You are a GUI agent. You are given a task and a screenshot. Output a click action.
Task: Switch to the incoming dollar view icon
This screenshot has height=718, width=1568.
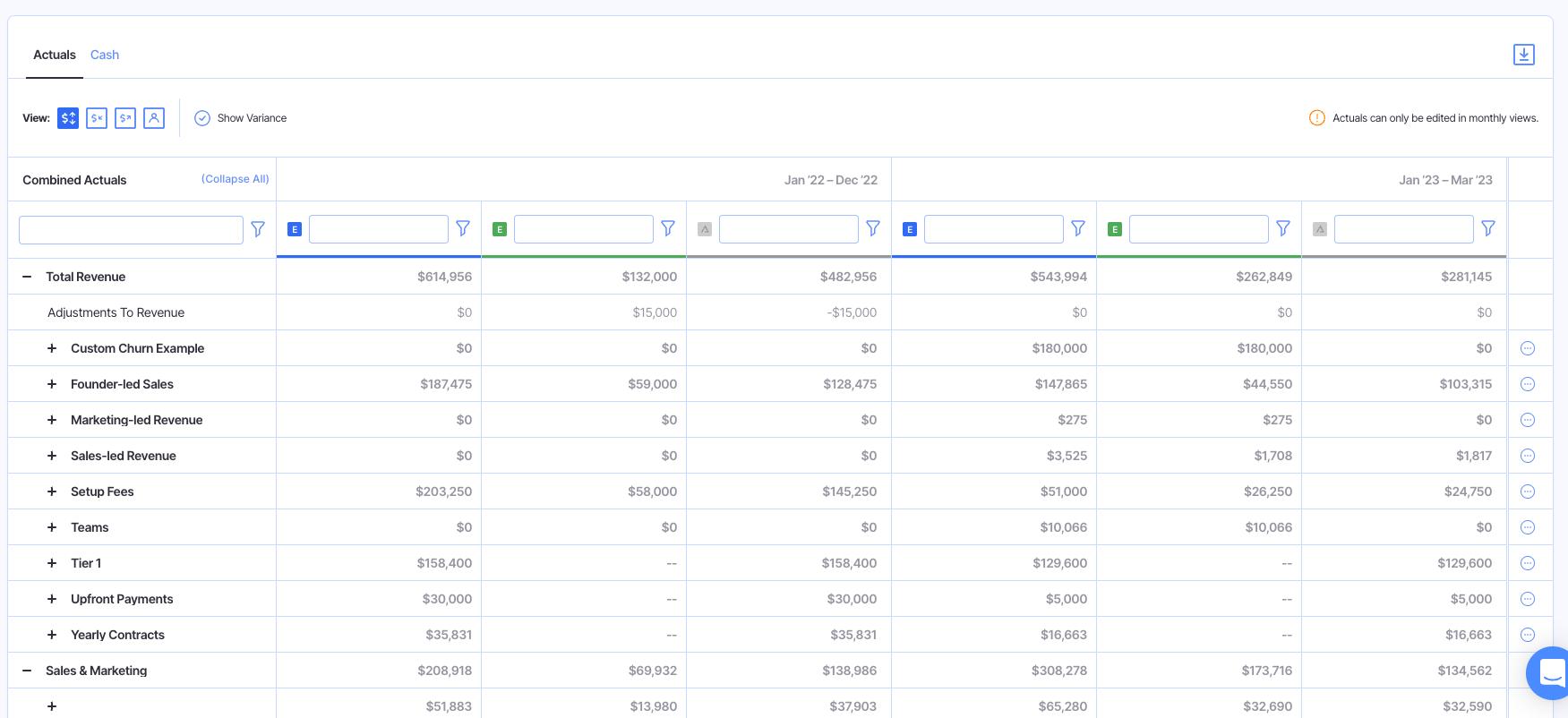pos(97,118)
